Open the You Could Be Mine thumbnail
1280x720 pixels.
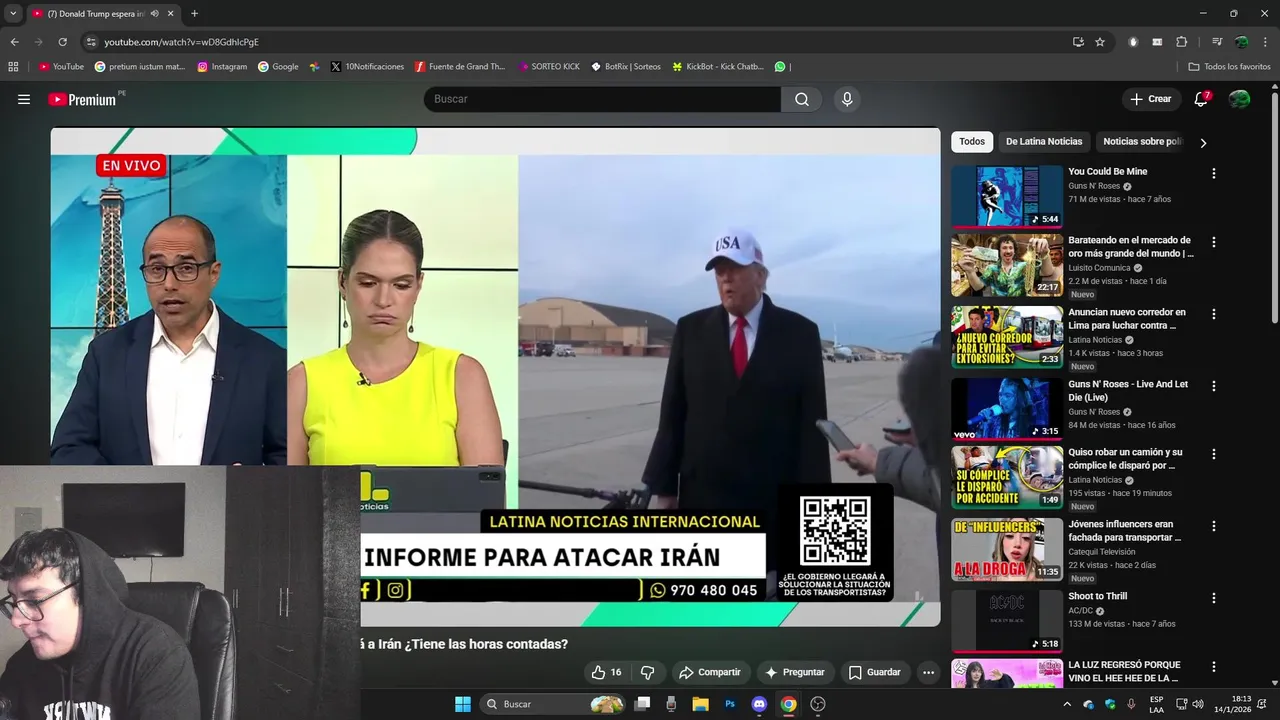[1007, 196]
